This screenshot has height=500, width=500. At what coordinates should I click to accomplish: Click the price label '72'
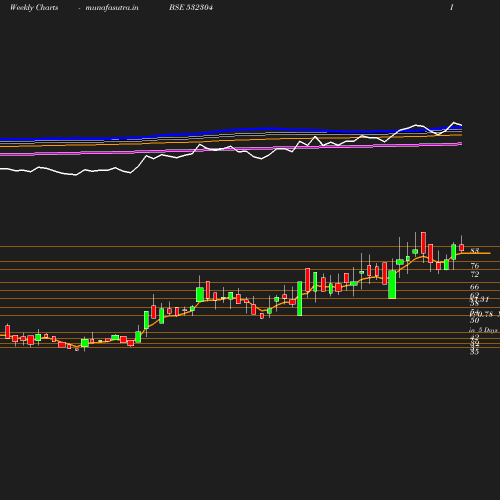(x=474, y=274)
